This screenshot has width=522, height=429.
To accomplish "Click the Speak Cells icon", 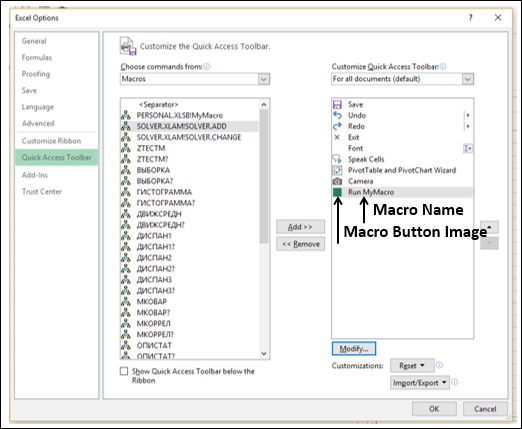I will pyautogui.click(x=337, y=159).
